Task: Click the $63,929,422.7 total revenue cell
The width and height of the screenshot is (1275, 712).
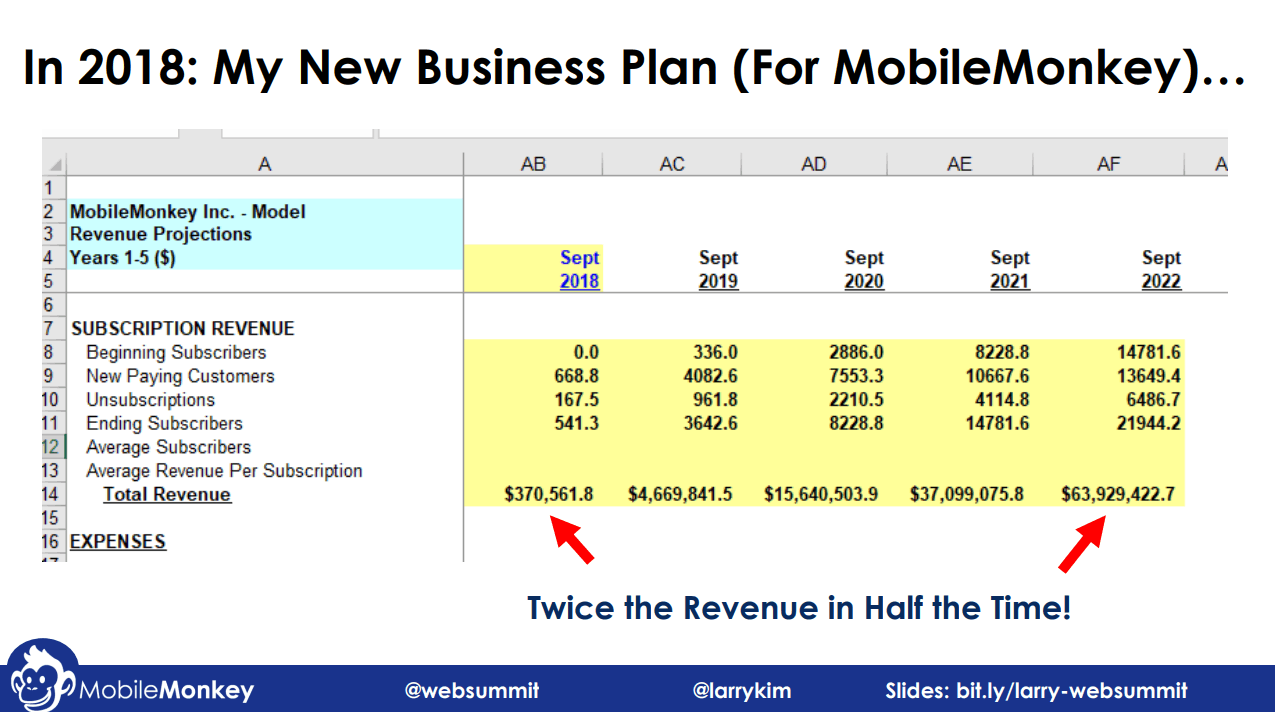Action: tap(1108, 494)
